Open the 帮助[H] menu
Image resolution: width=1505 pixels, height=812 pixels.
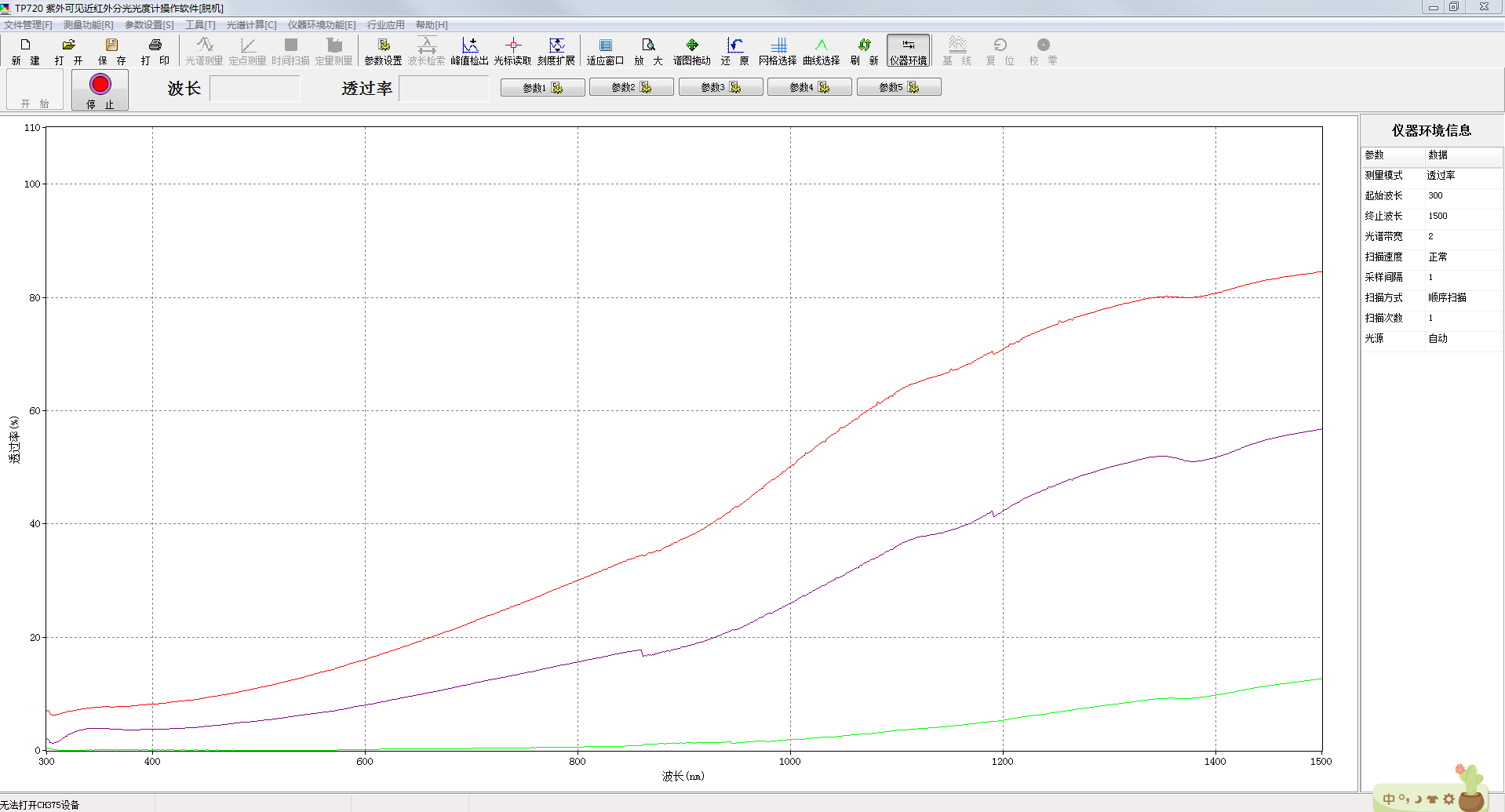[432, 25]
